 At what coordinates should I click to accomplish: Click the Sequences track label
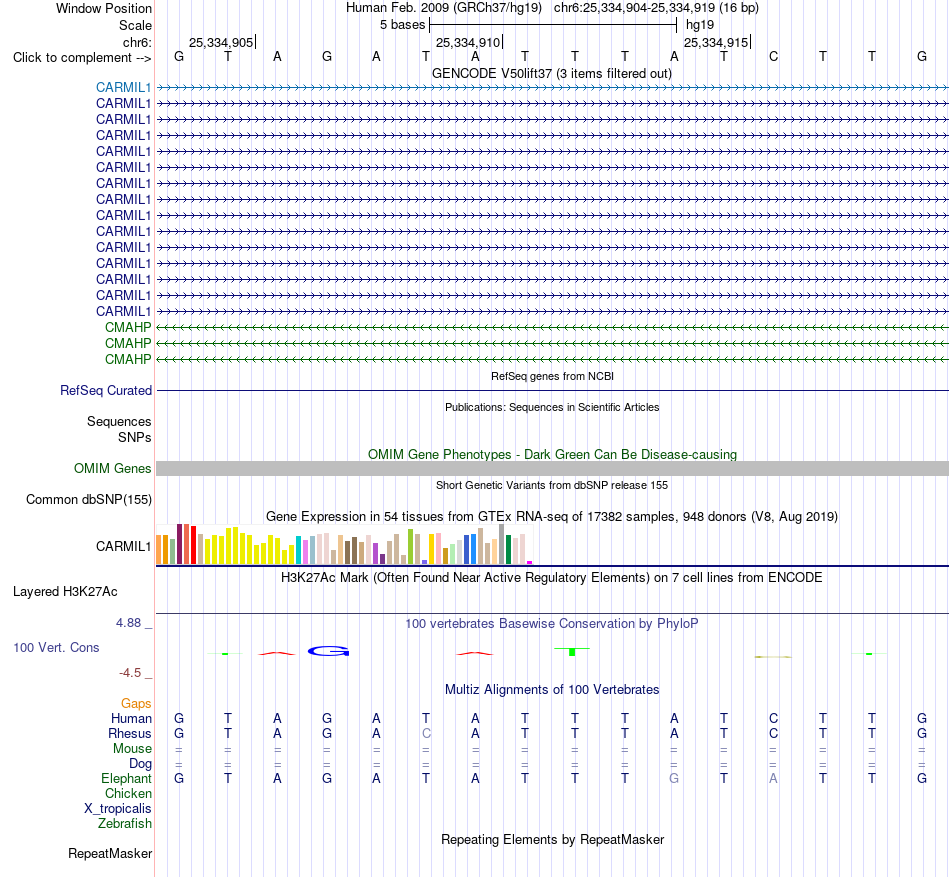(119, 422)
